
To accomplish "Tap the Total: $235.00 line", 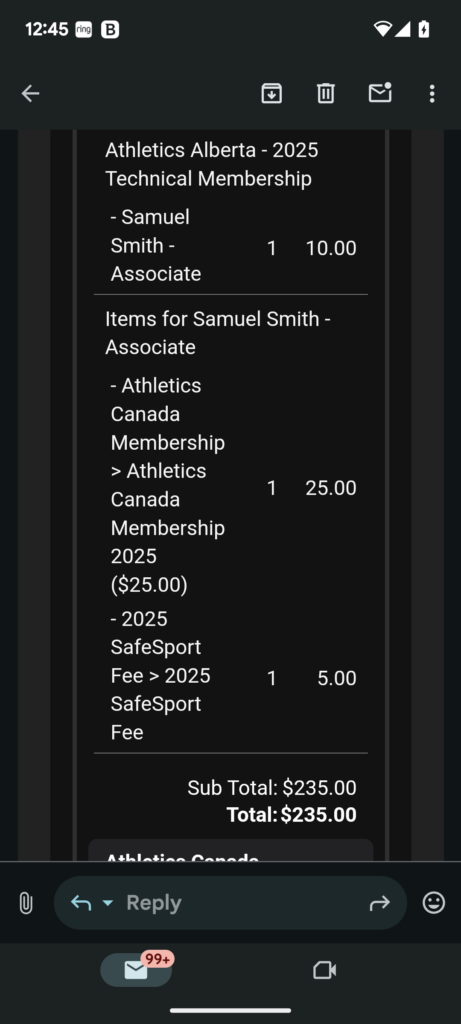I will pyautogui.click(x=291, y=815).
